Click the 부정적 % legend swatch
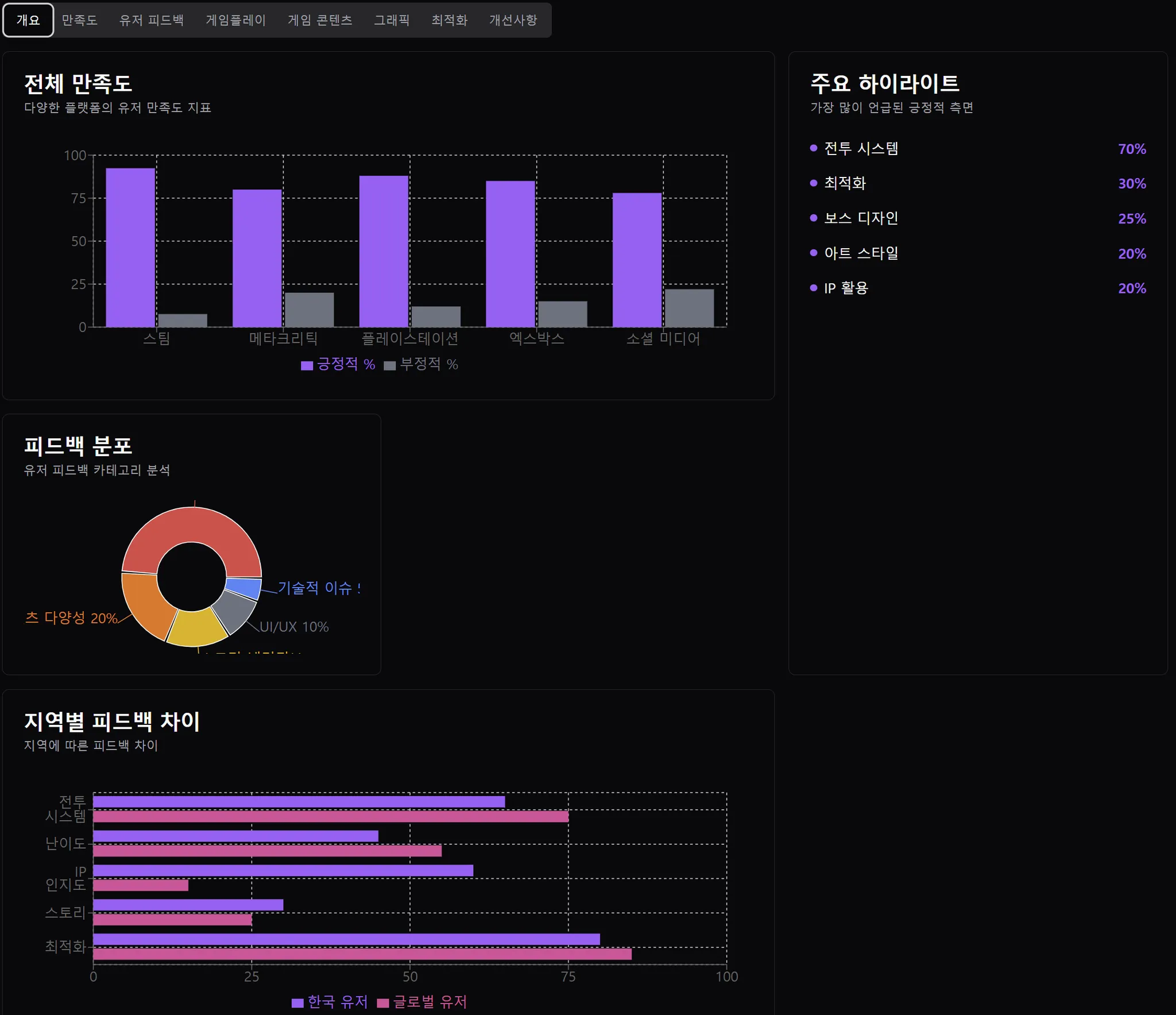Viewport: 1176px width, 1015px height. pos(390,365)
